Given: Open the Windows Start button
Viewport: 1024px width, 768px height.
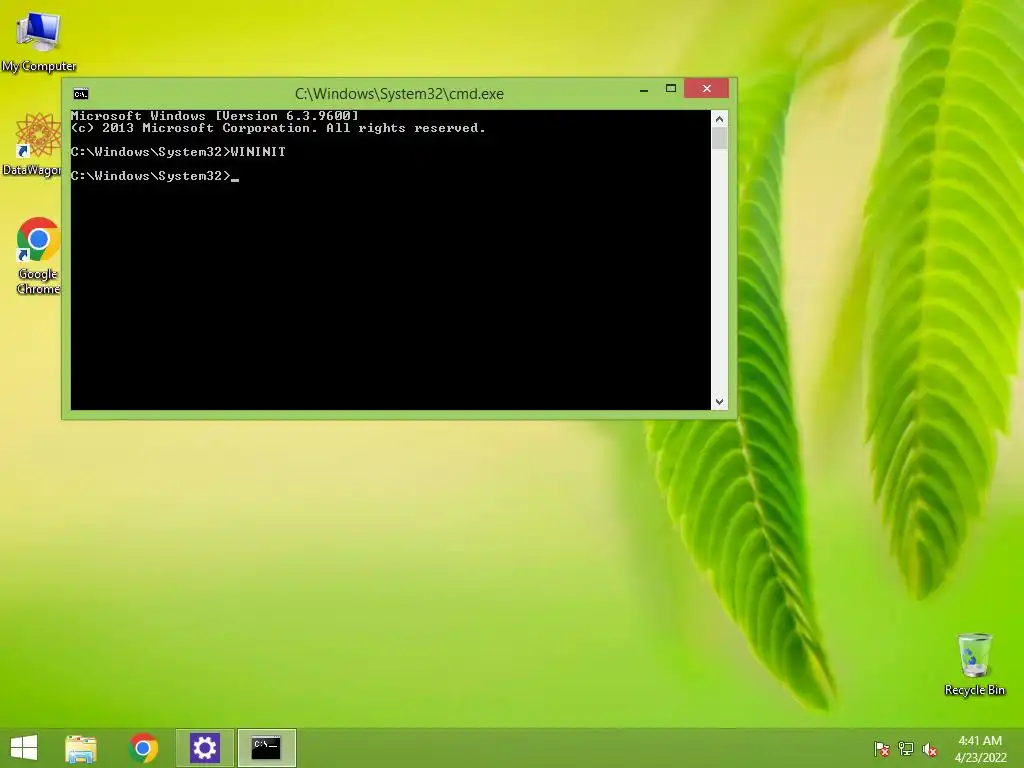Looking at the screenshot, I should [24, 748].
